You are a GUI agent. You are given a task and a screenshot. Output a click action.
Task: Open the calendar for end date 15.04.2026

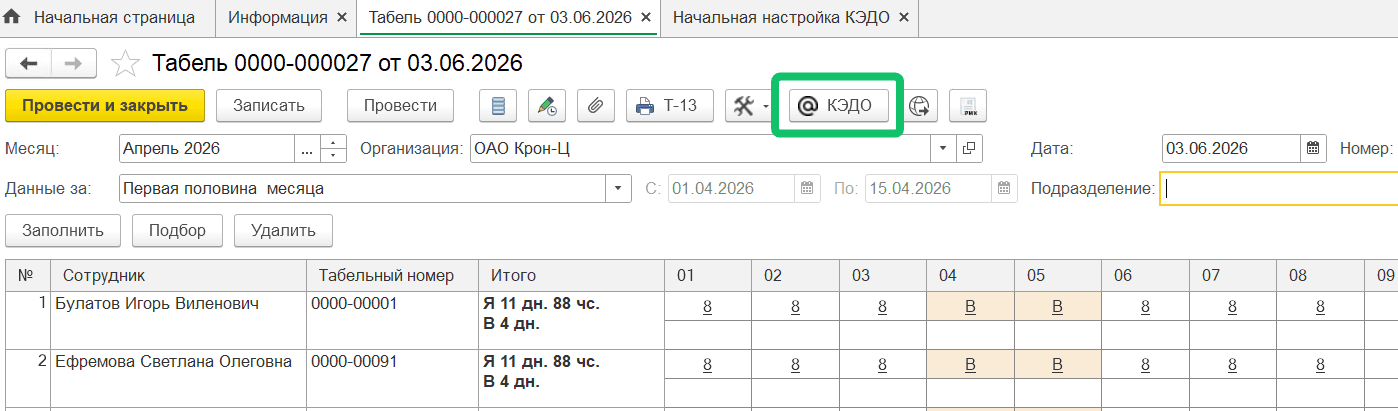(x=1004, y=188)
